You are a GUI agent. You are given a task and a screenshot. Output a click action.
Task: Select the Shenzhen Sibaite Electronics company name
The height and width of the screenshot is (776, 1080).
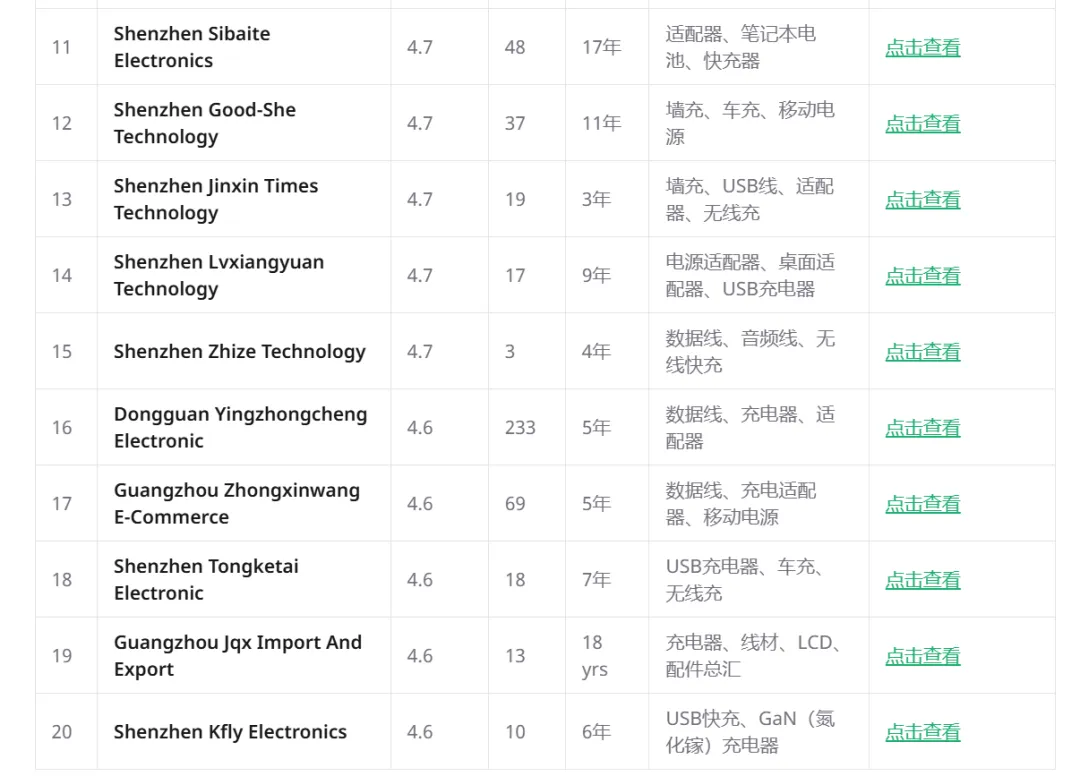point(191,48)
